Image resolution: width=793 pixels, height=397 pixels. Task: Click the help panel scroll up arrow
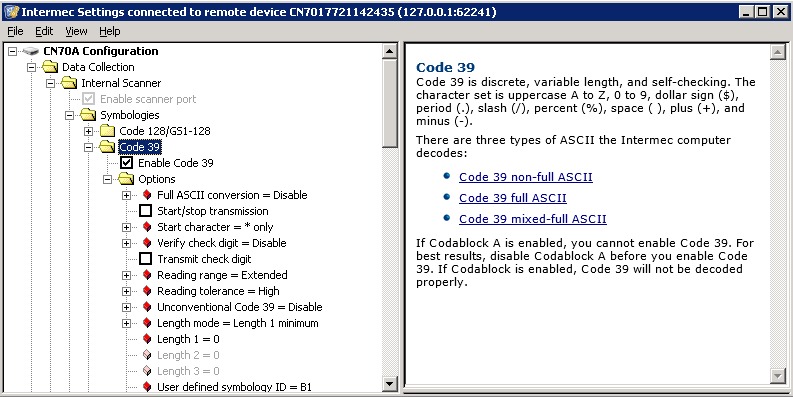coord(778,52)
